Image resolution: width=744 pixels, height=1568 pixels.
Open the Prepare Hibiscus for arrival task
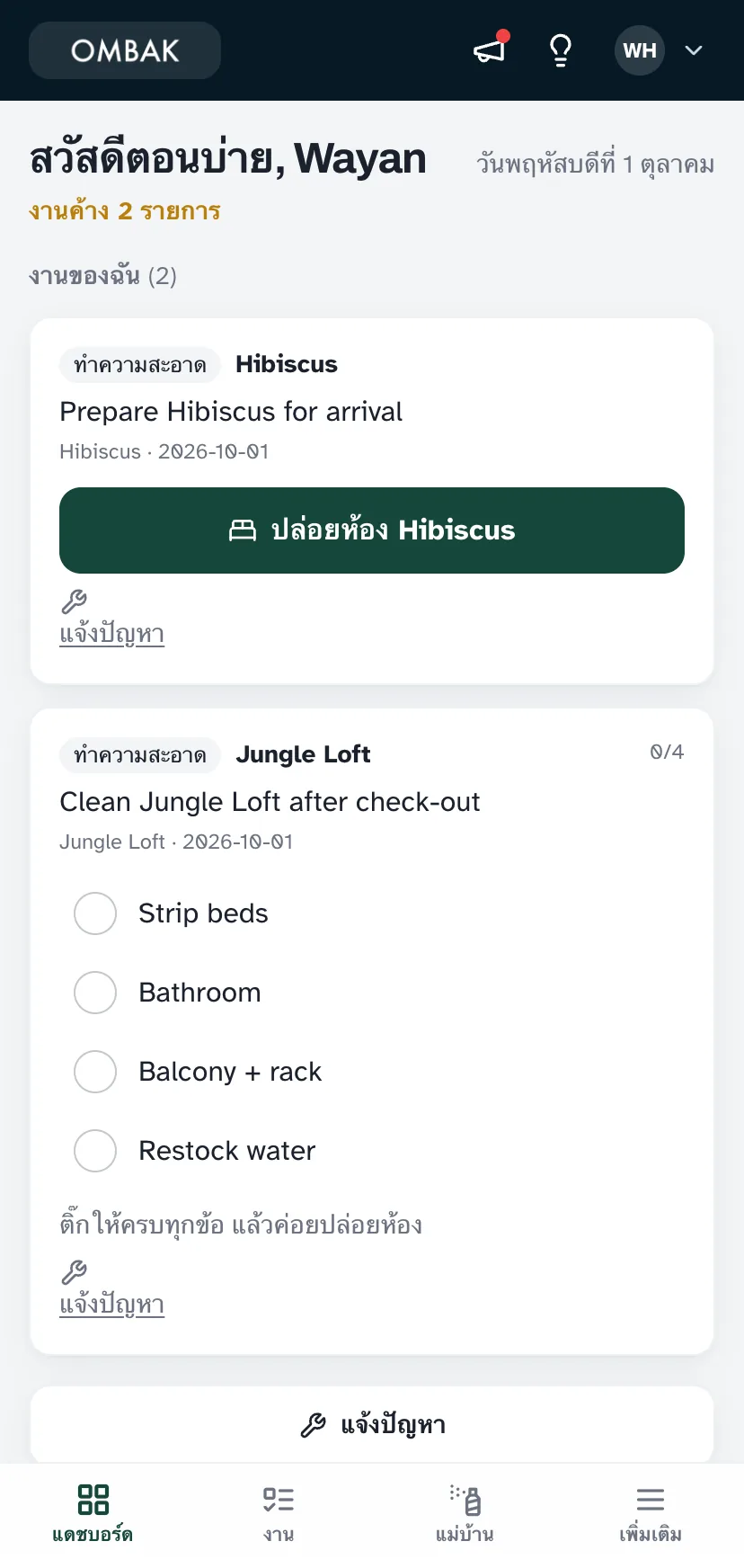(231, 412)
